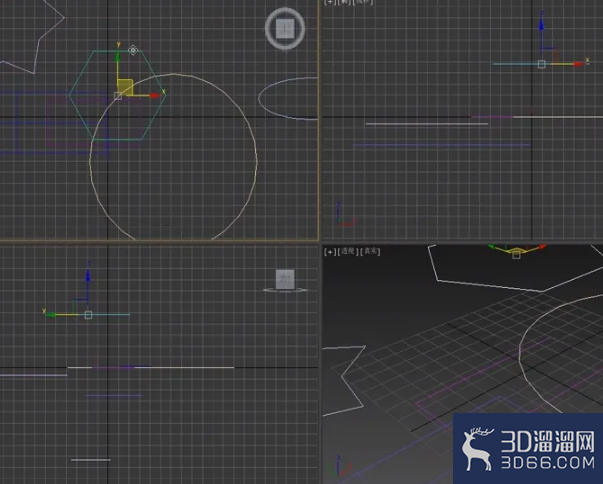Click the blue Z-axis arrow in the bottom-left viewport
Image resolution: width=603 pixels, height=484 pixels.
coord(88,275)
